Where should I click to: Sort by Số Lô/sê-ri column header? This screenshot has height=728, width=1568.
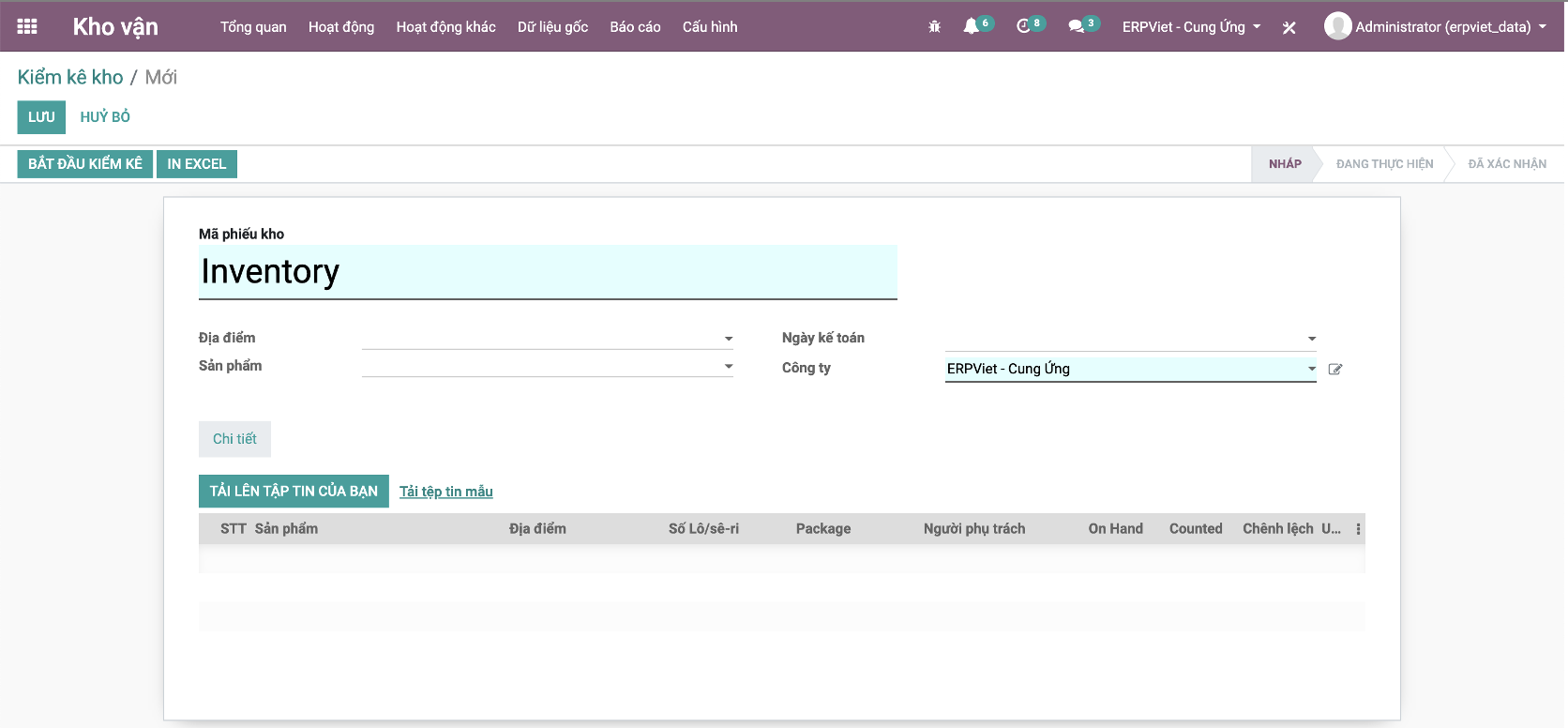point(703,529)
